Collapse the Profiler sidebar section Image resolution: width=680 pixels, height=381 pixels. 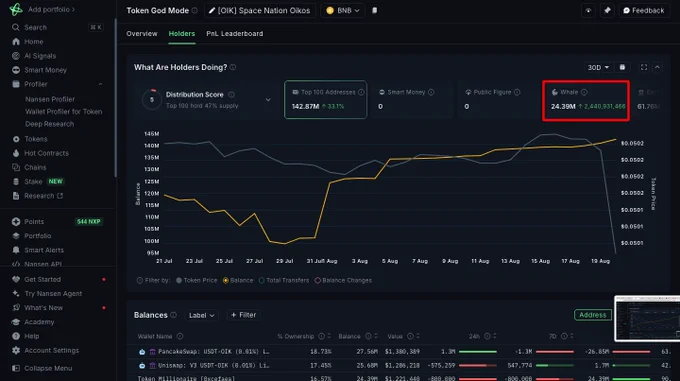point(100,84)
